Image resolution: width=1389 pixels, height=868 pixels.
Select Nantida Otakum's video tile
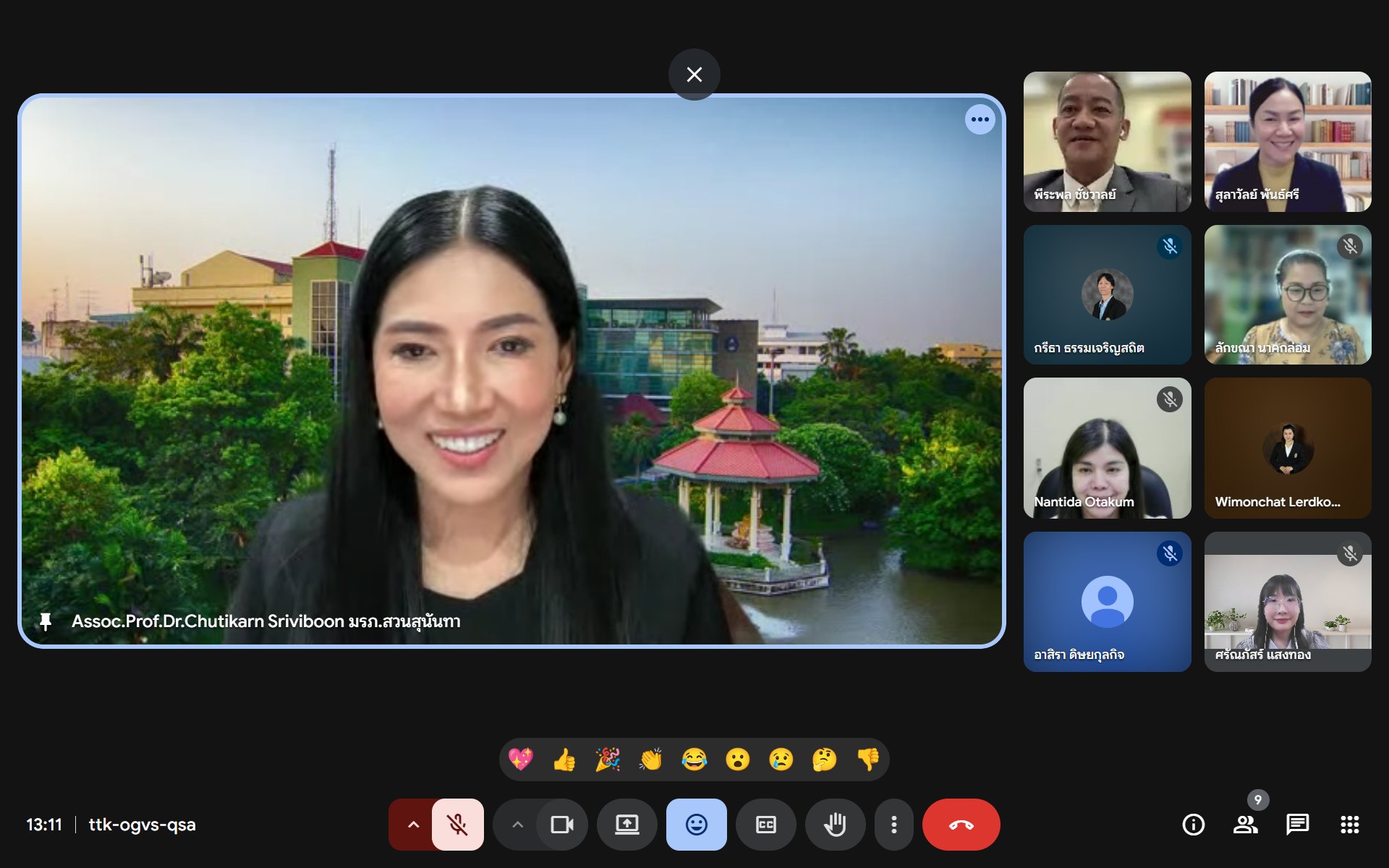click(1107, 448)
